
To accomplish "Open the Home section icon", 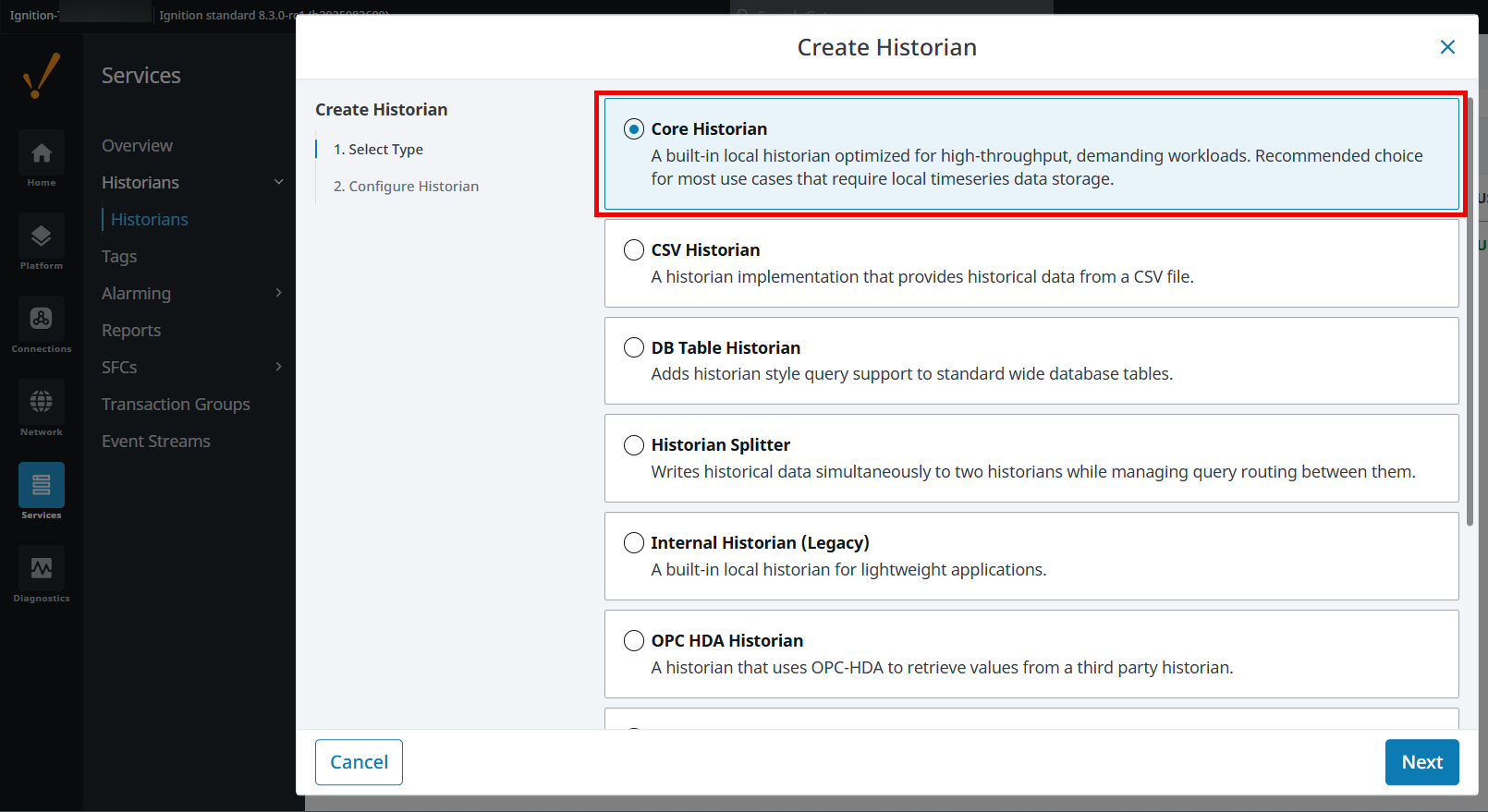I will click(x=42, y=152).
